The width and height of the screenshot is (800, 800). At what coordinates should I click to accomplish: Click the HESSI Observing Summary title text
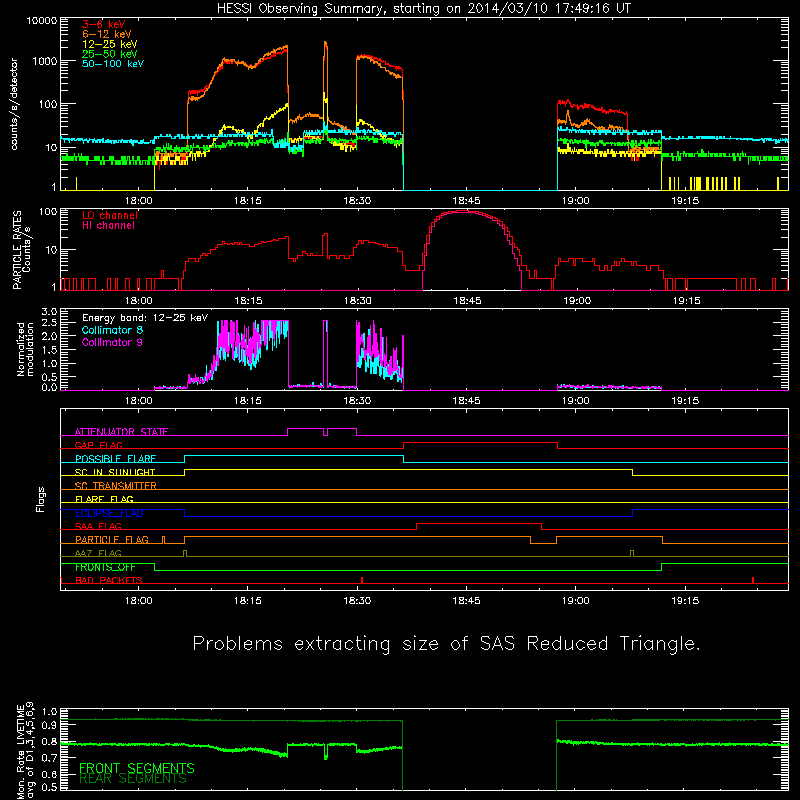click(x=423, y=9)
